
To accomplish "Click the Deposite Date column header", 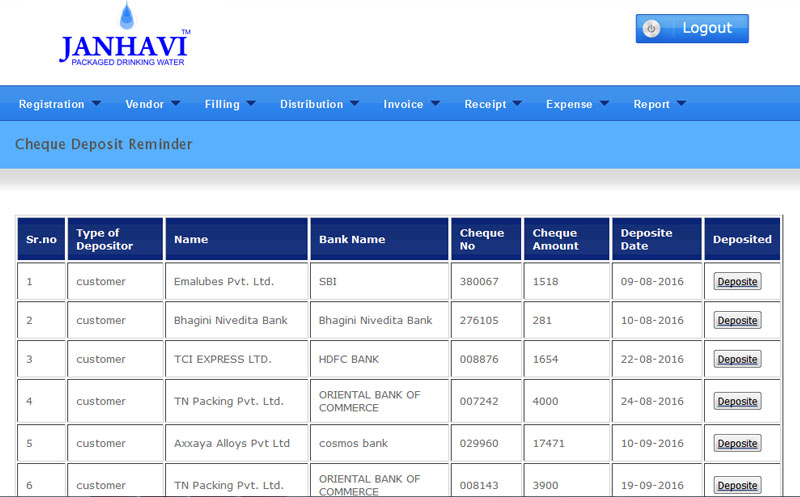I will pyautogui.click(x=657, y=239).
